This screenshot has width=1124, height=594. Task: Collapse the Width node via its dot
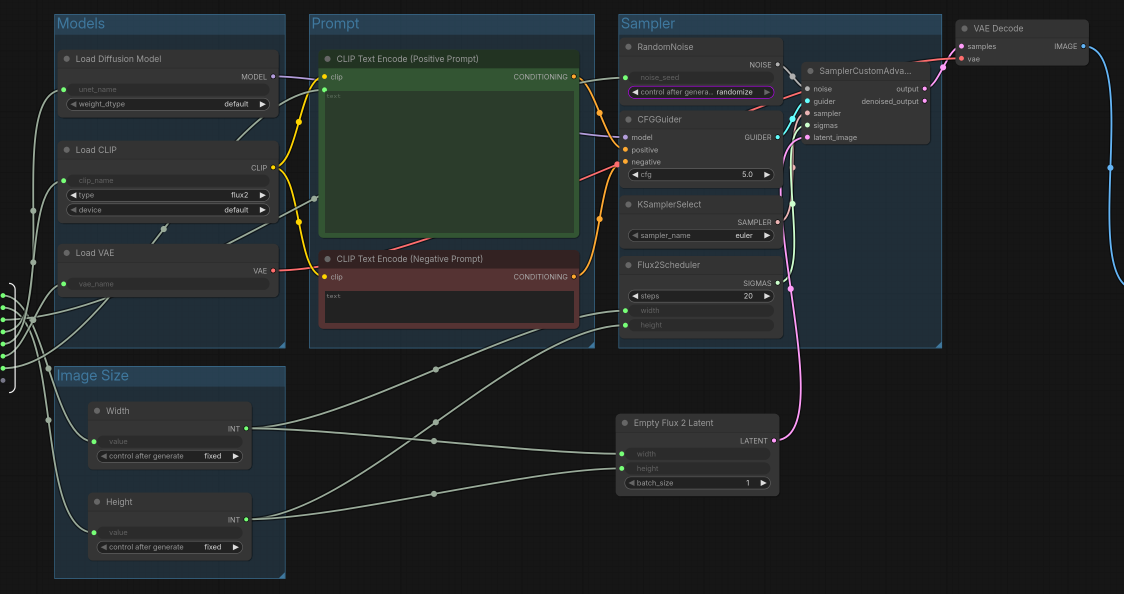click(x=97, y=411)
